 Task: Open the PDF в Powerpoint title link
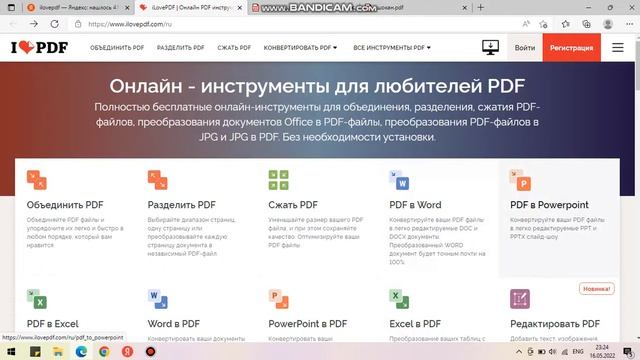click(x=549, y=205)
